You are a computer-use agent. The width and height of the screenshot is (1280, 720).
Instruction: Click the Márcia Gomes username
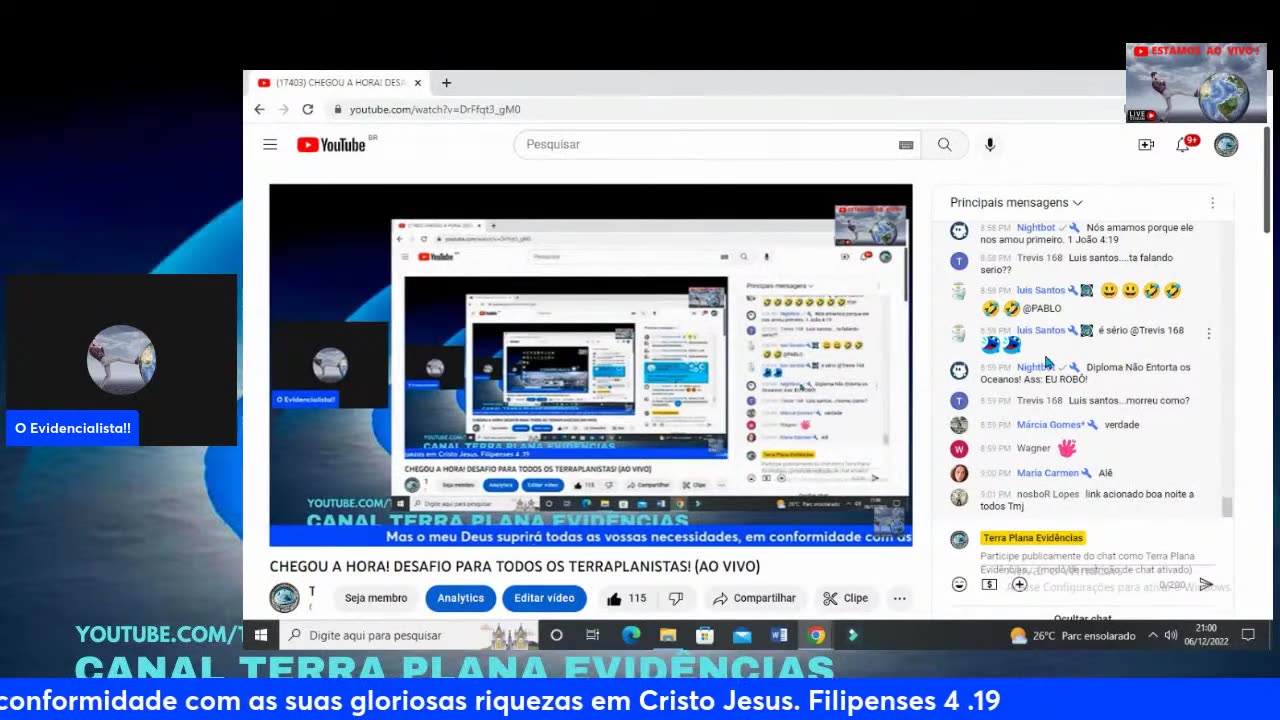pos(1050,425)
